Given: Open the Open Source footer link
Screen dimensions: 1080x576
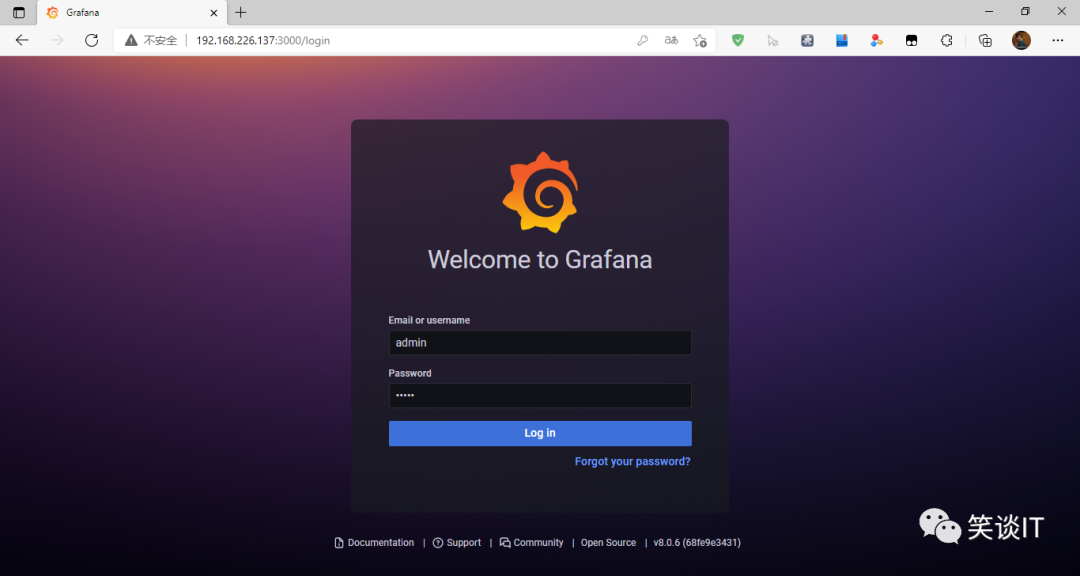Looking at the screenshot, I should pos(608,543).
